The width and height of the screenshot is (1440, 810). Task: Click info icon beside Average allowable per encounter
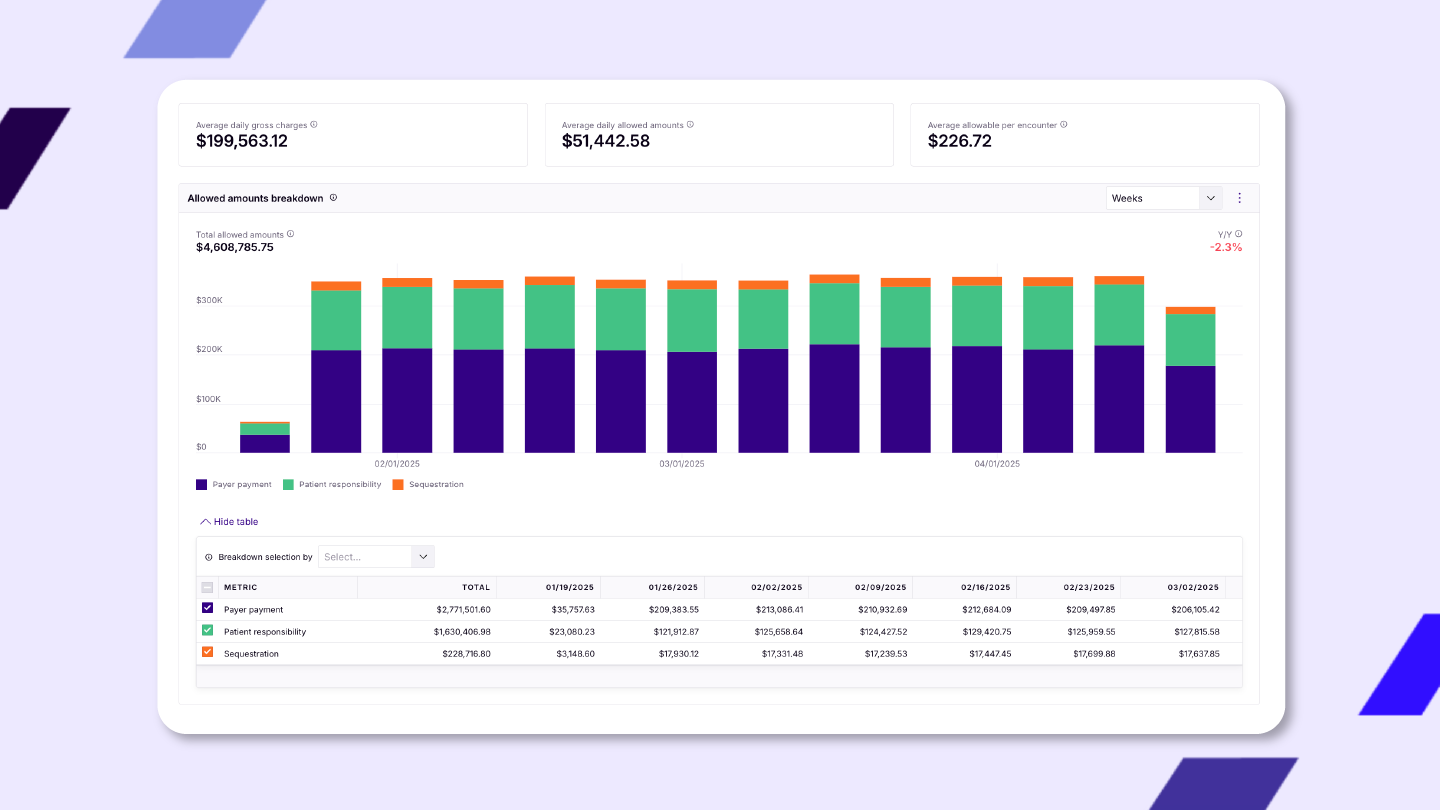point(1063,125)
